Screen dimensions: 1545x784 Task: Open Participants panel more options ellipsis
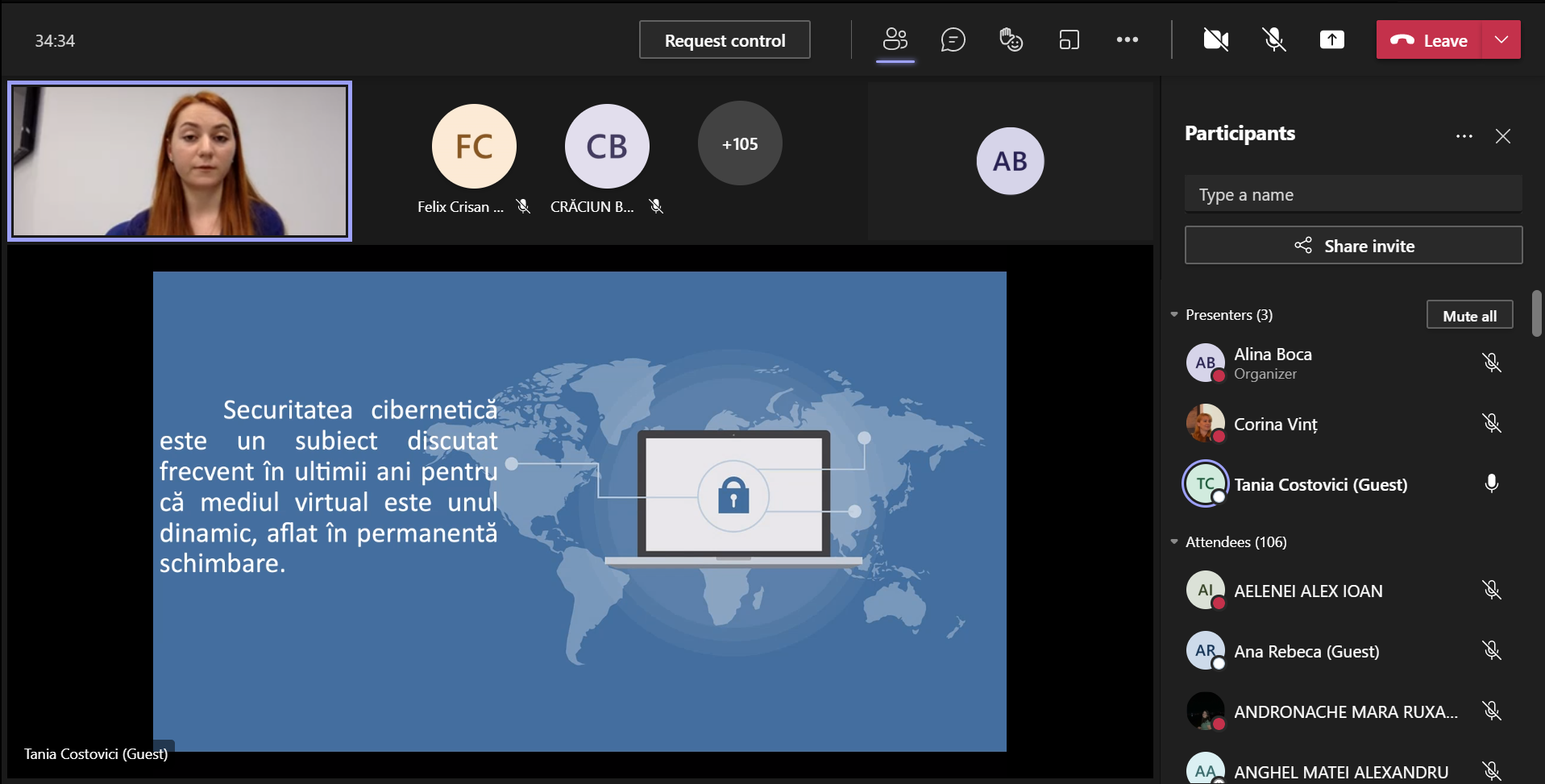tap(1464, 136)
